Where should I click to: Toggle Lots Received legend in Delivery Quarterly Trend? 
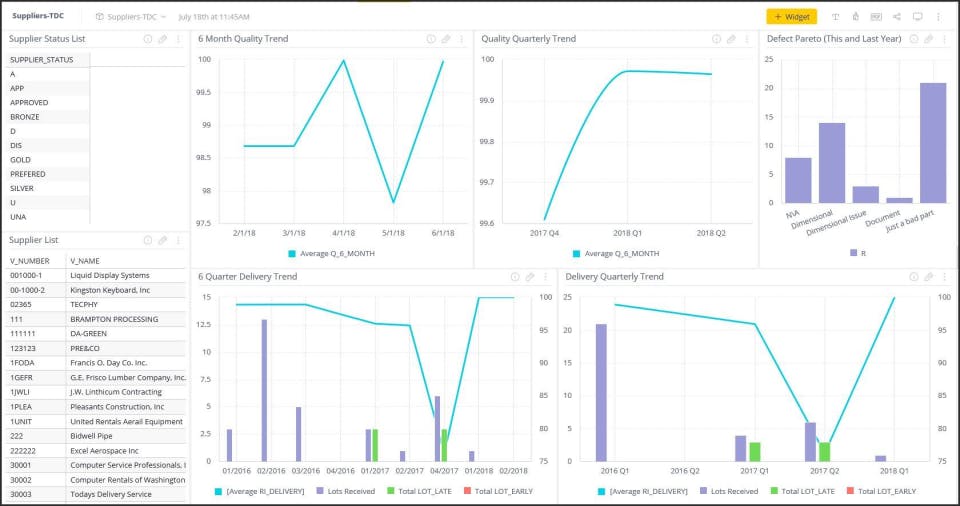pyautogui.click(x=729, y=491)
